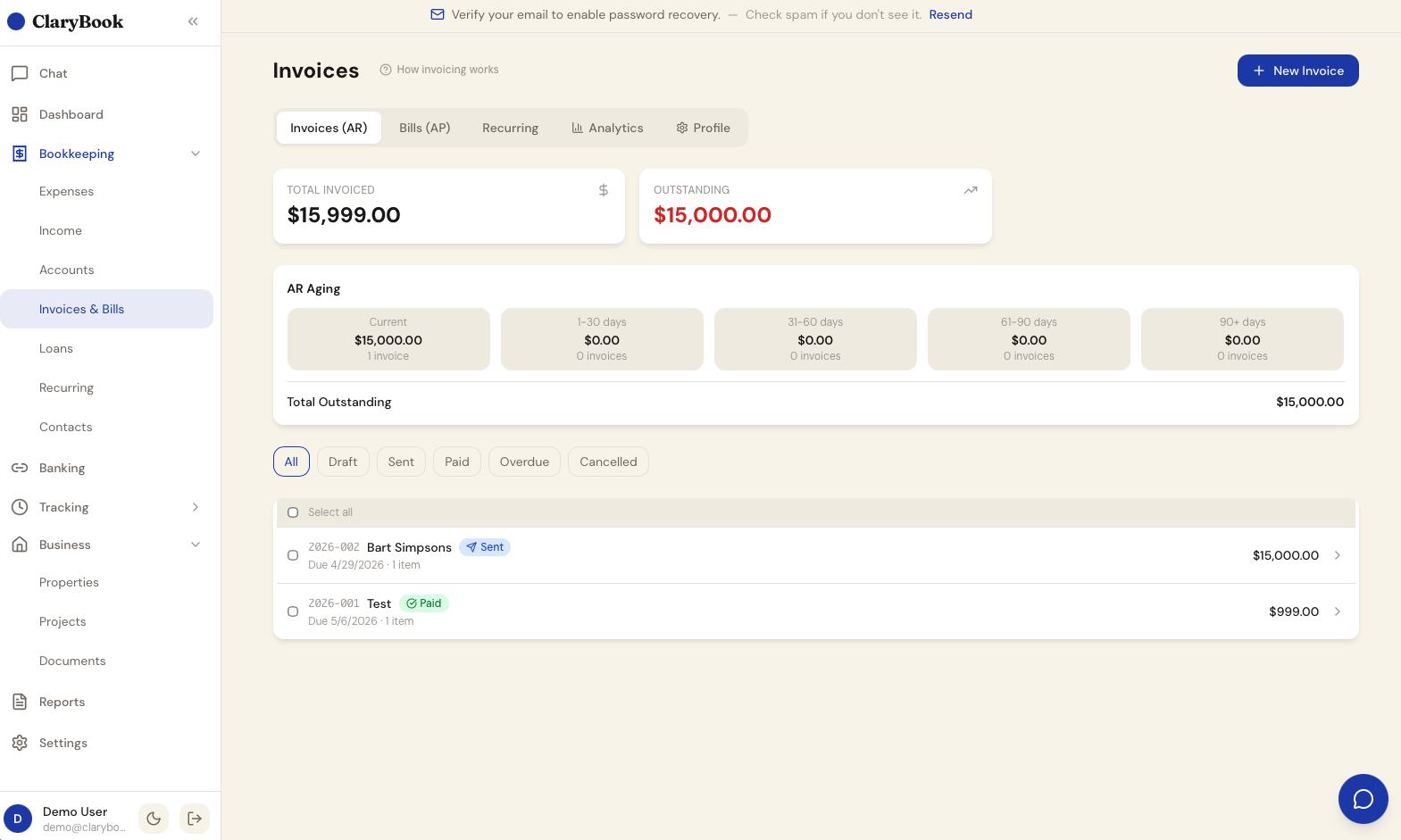Click the Current aging bucket card

tap(388, 339)
